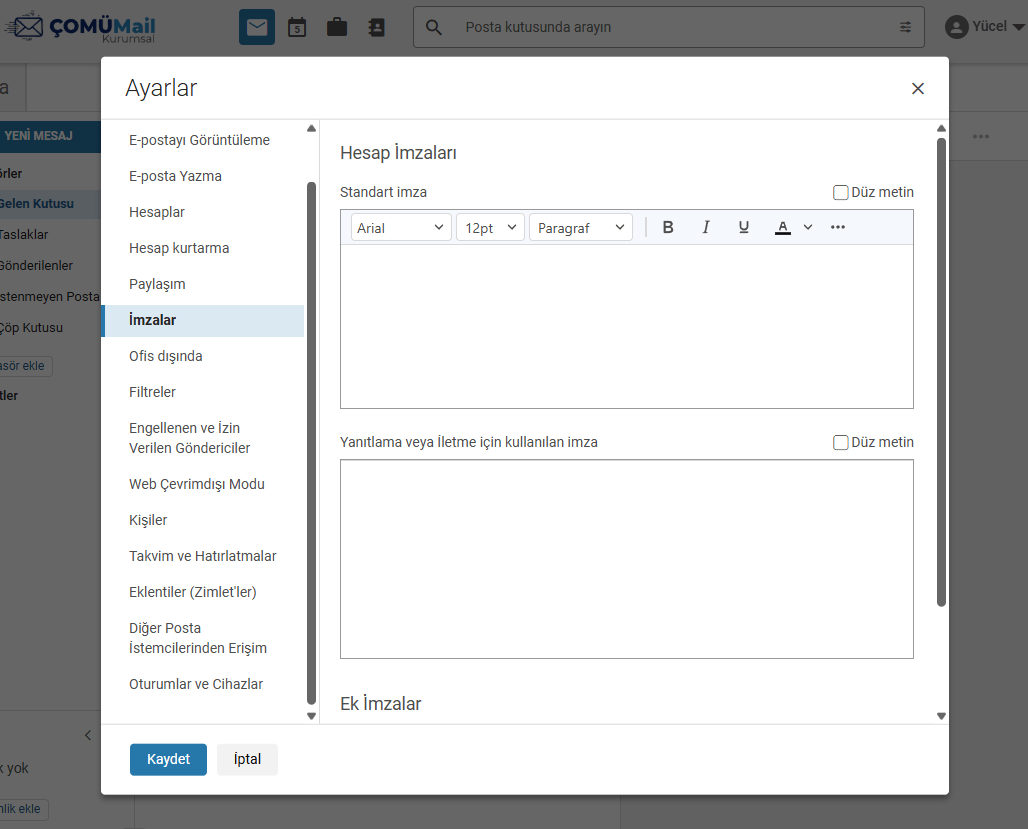The width and height of the screenshot is (1028, 829).
Task: Open the Arial font family dropdown
Action: click(401, 228)
